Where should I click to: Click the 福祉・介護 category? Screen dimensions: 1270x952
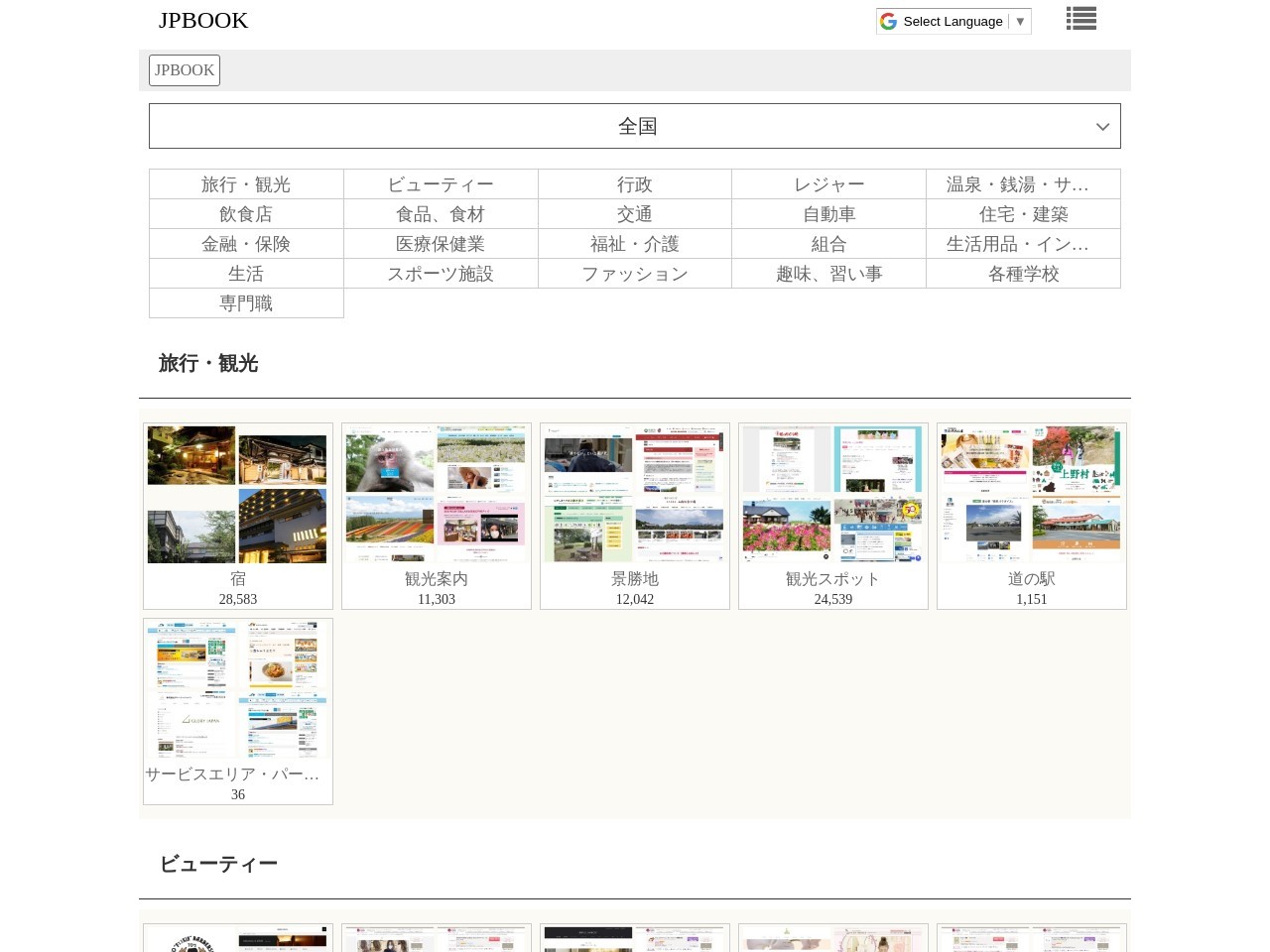[635, 244]
